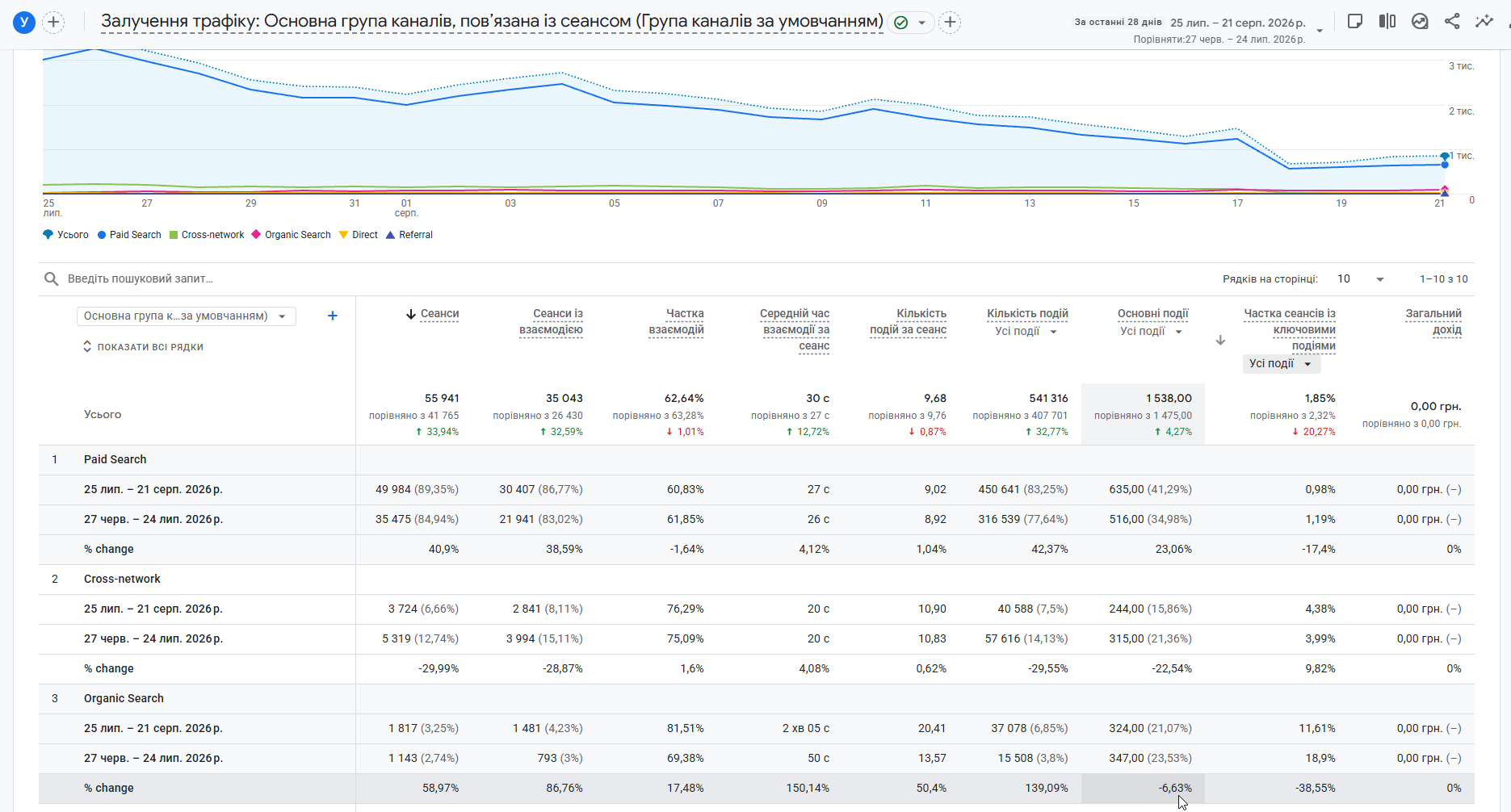Open the customize report chart icon
The image size is (1511, 812).
(1420, 22)
